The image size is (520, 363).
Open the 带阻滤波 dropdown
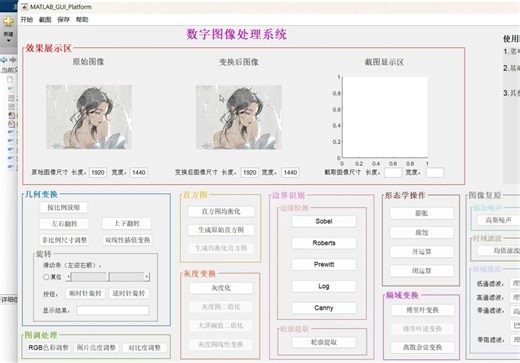tap(515, 340)
